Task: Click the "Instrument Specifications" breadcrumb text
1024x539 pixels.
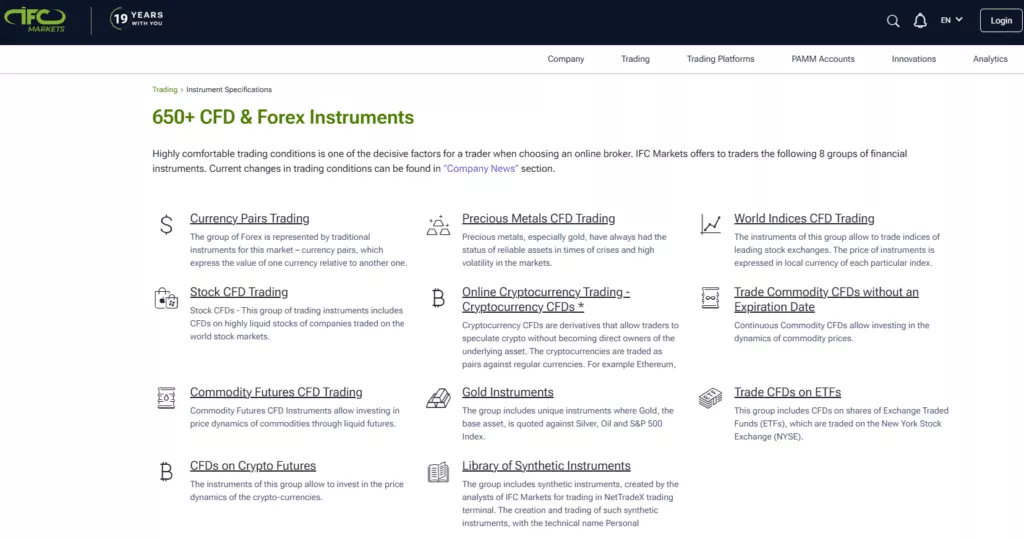Action: click(229, 90)
